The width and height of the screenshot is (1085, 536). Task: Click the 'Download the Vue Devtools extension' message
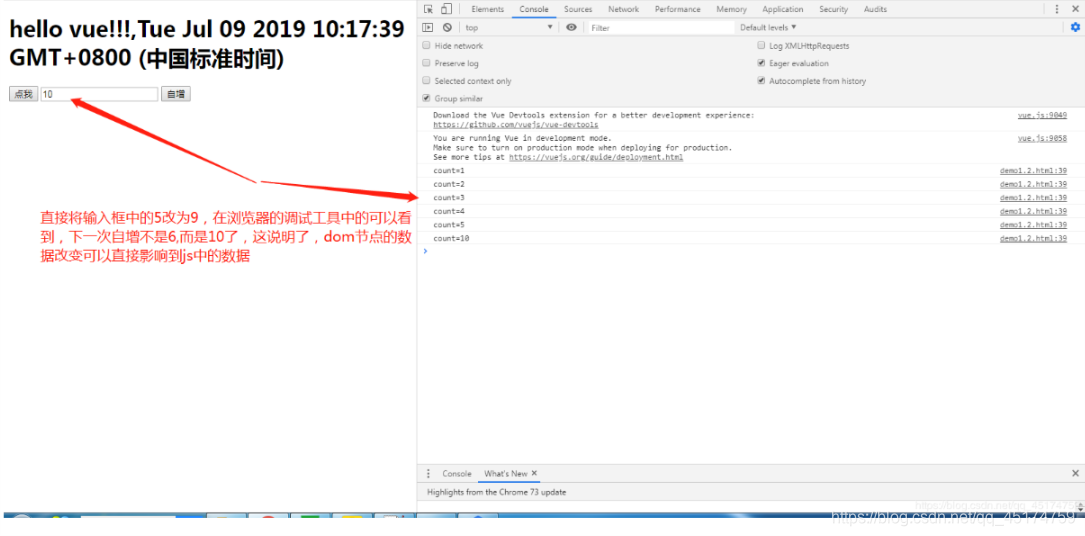tap(594, 115)
